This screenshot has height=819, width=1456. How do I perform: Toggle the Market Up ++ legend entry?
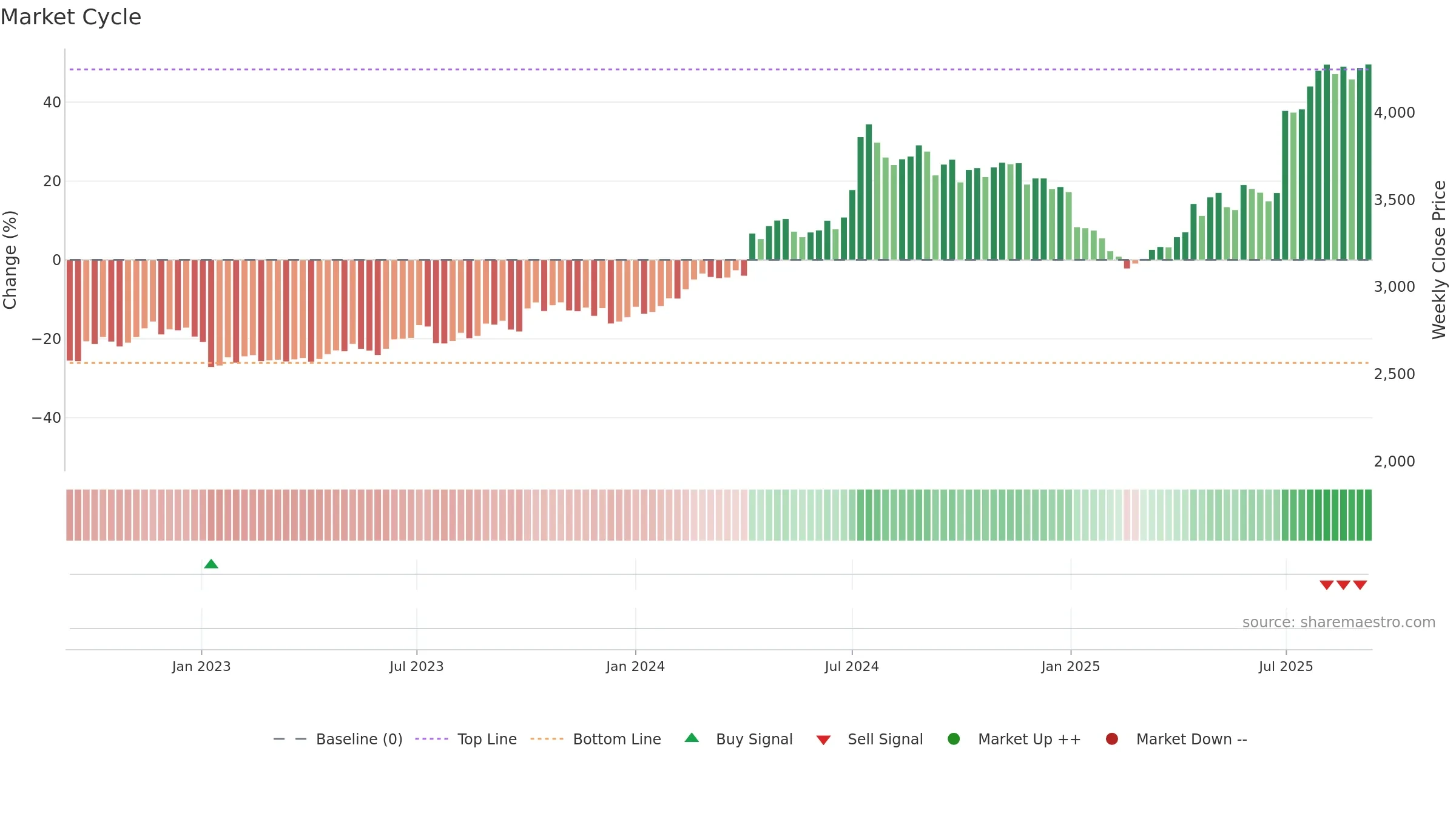[x=1014, y=739]
